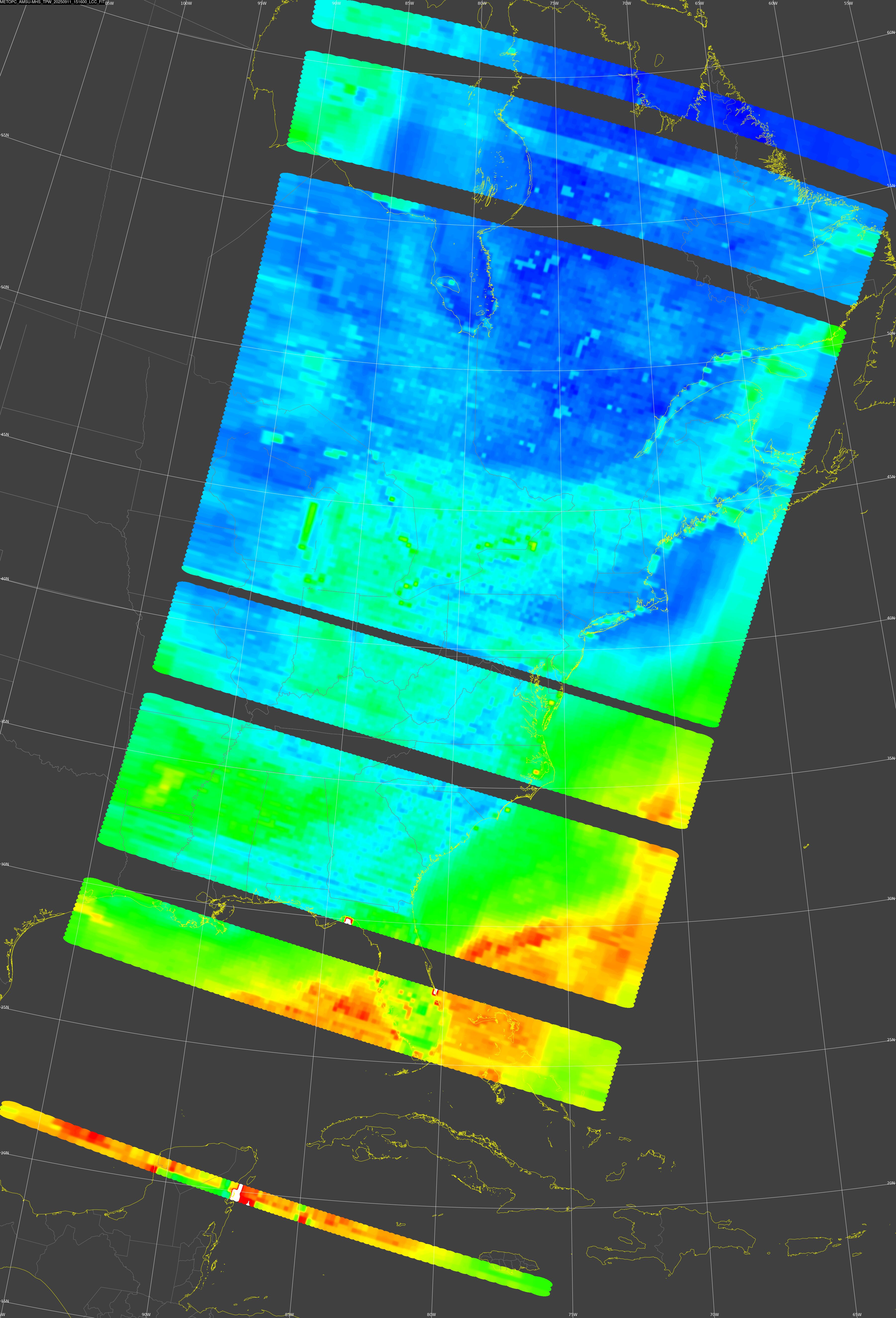Click the 75W label on the bottom edge

573,1315
